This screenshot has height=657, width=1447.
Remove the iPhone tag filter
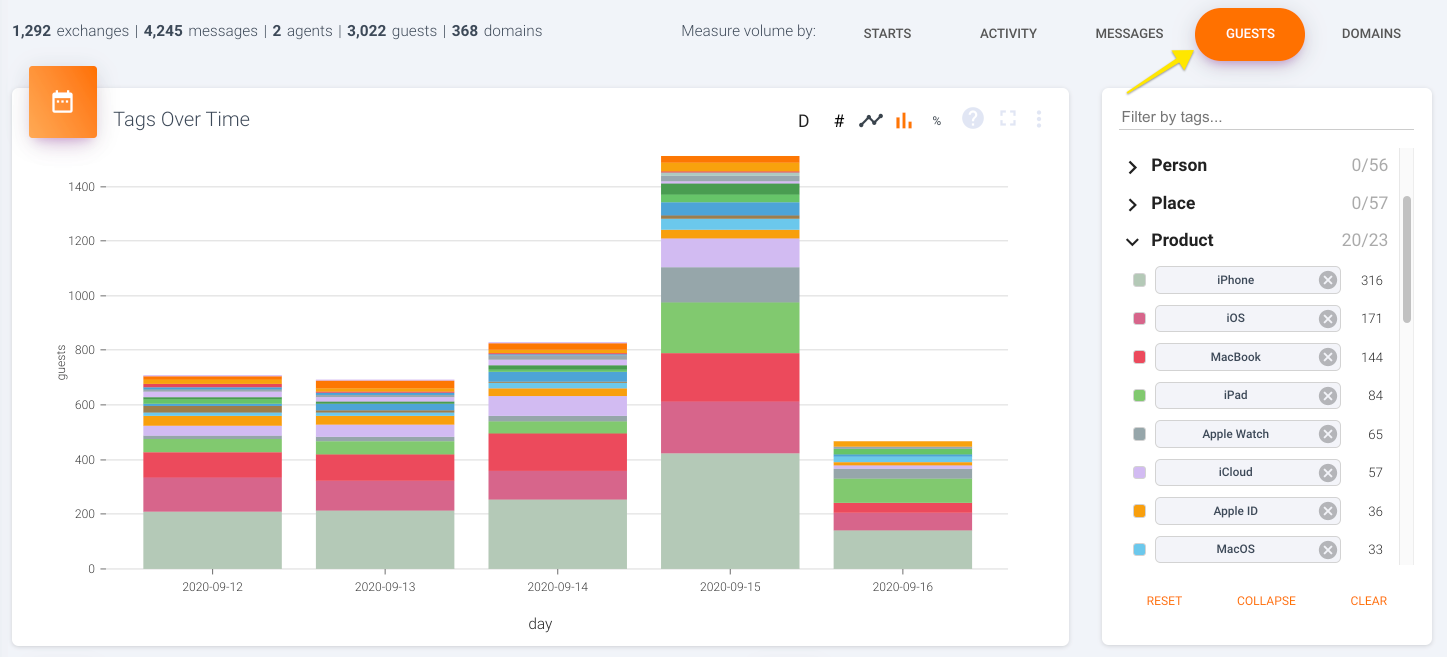[x=1327, y=280]
